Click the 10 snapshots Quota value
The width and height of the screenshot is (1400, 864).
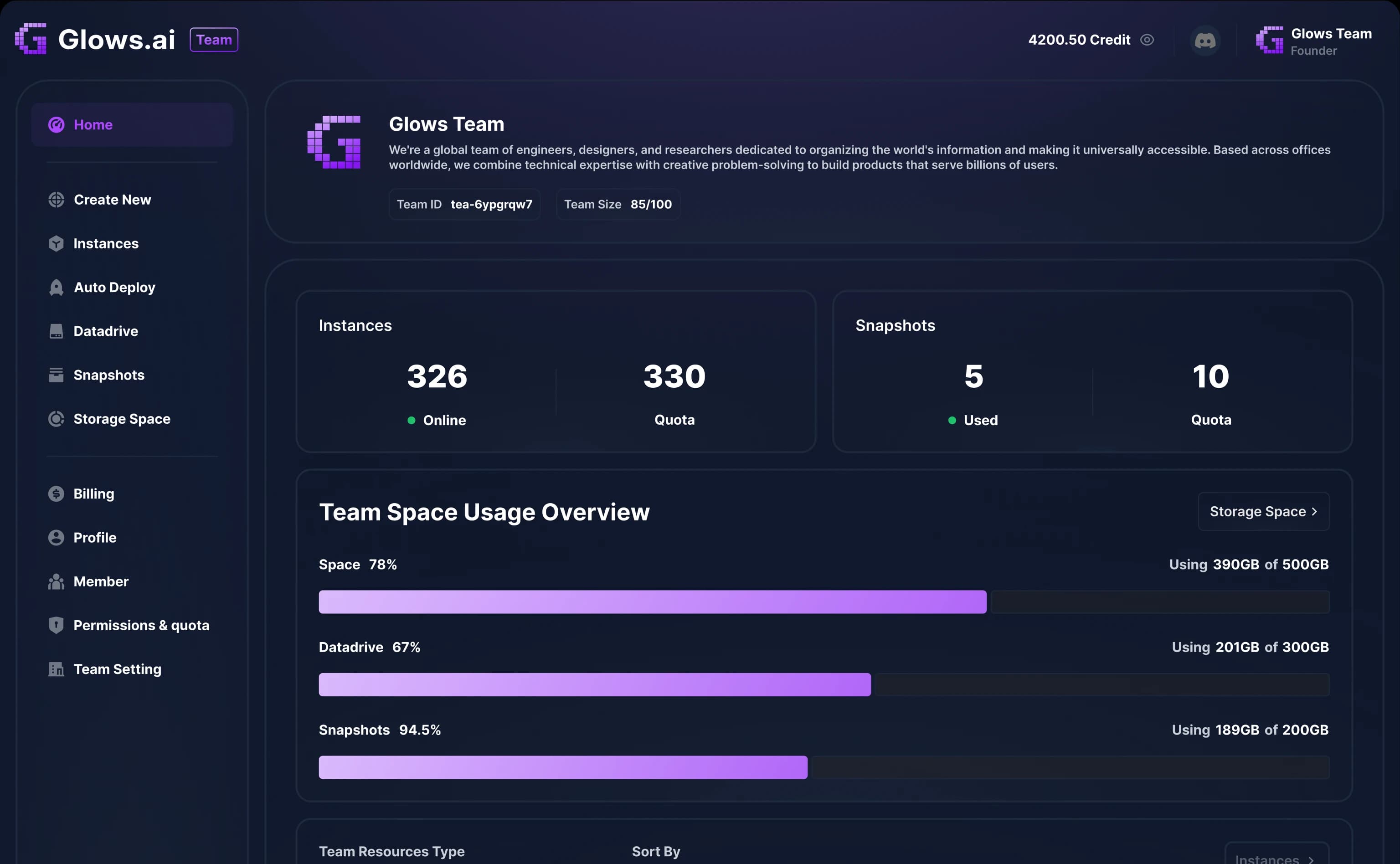[1211, 376]
